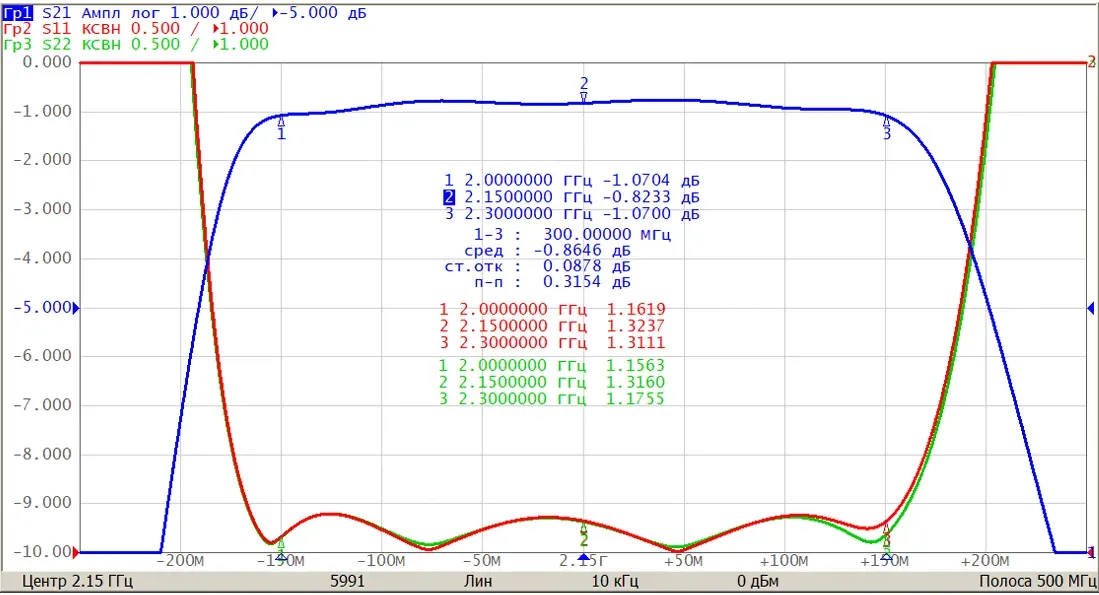
Task: Select the highlighted Гр1 trace label
Action: [18, 13]
